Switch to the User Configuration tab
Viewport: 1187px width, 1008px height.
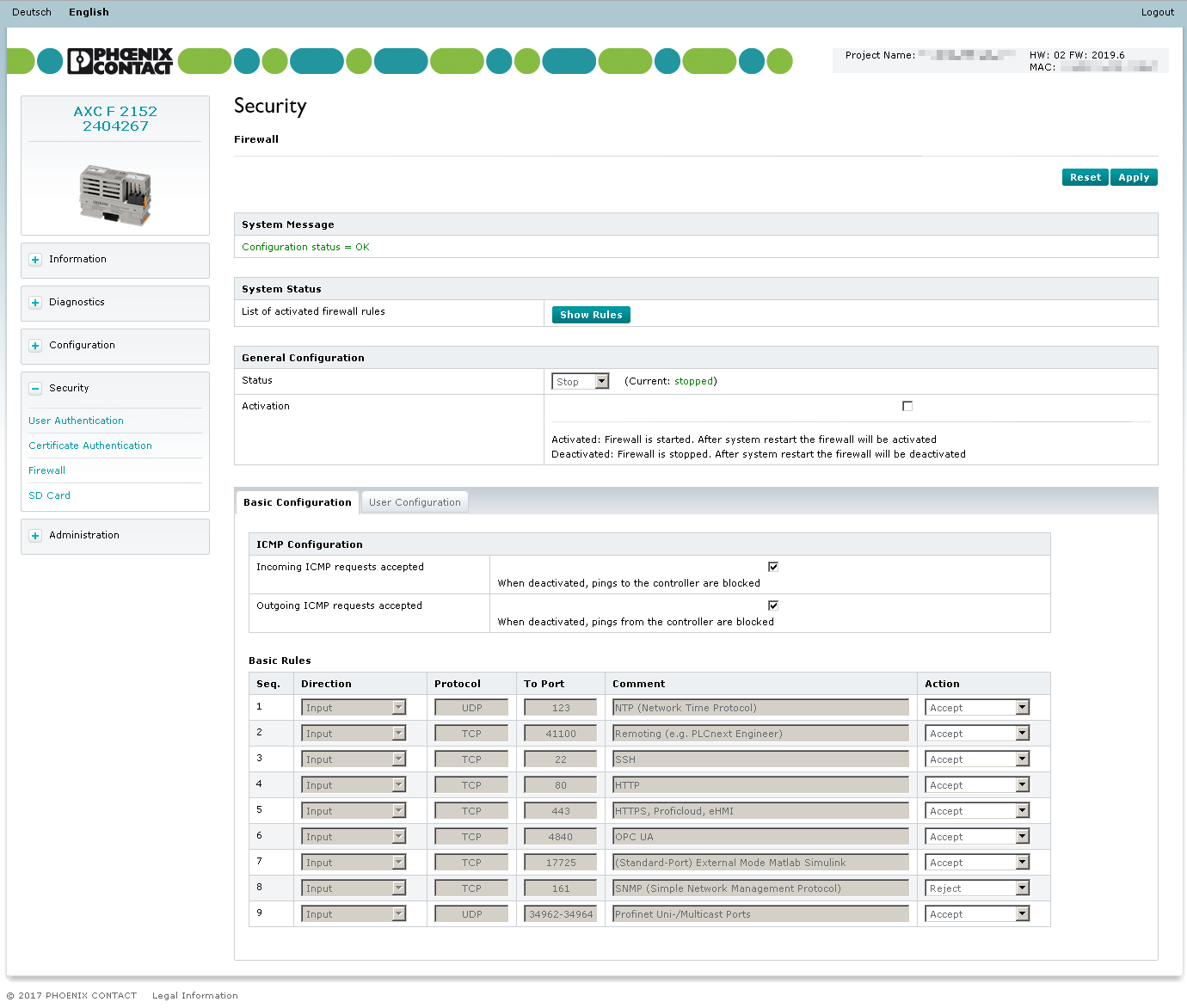415,502
